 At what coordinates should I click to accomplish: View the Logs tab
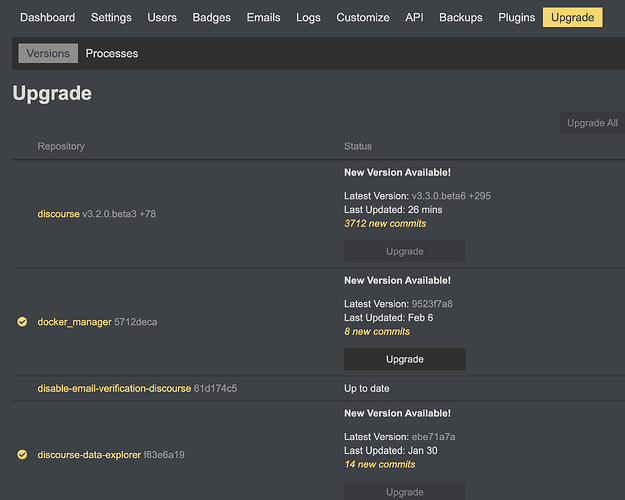pyautogui.click(x=308, y=18)
